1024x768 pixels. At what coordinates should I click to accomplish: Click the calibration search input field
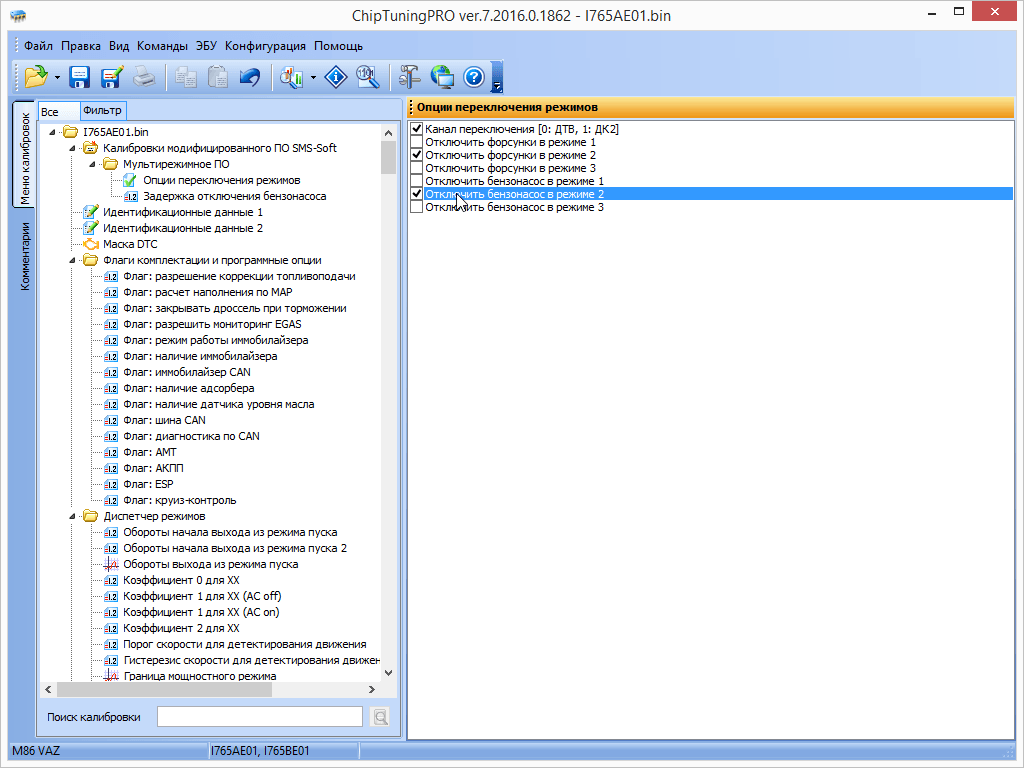259,716
